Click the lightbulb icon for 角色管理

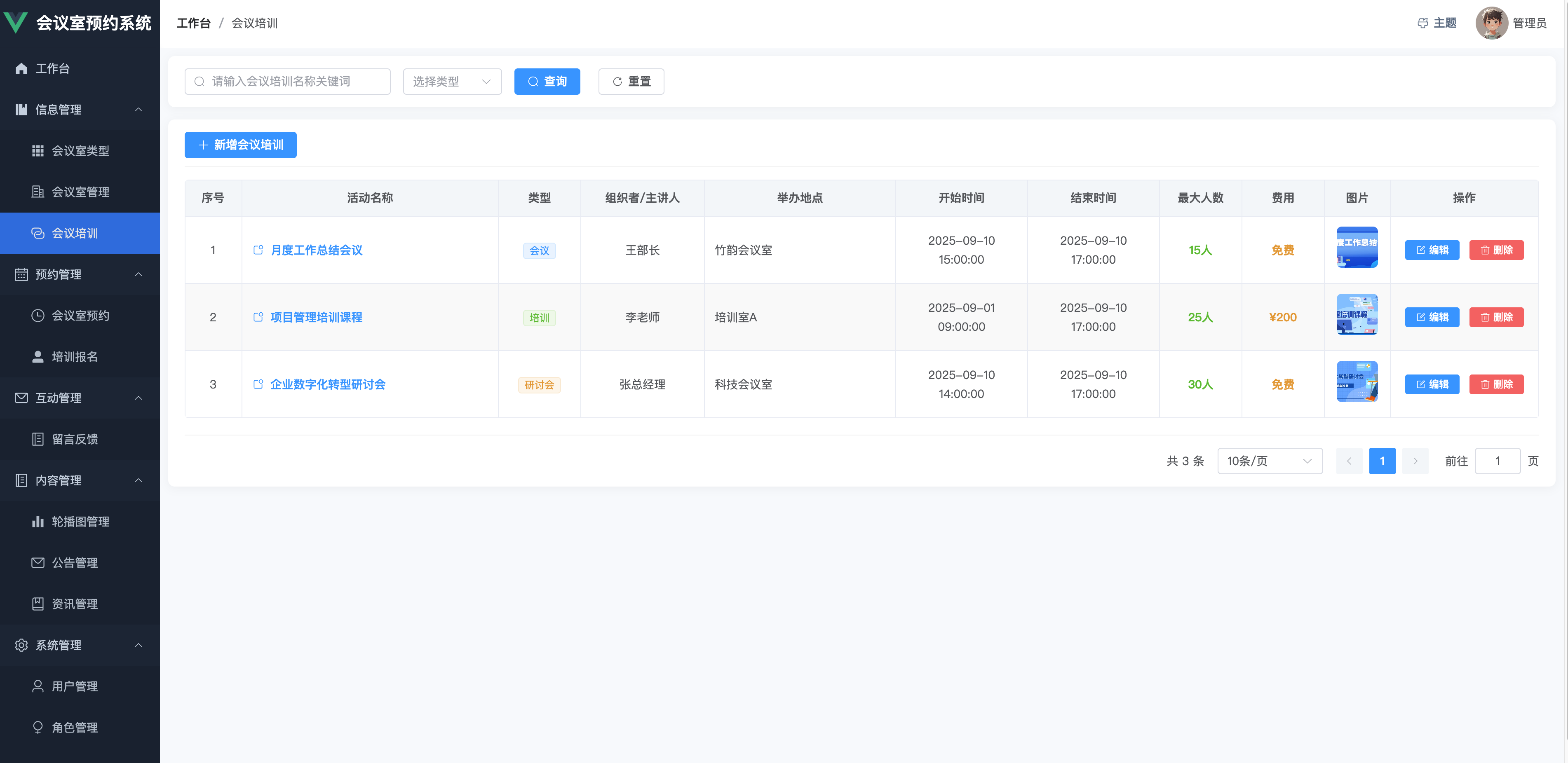(x=38, y=727)
